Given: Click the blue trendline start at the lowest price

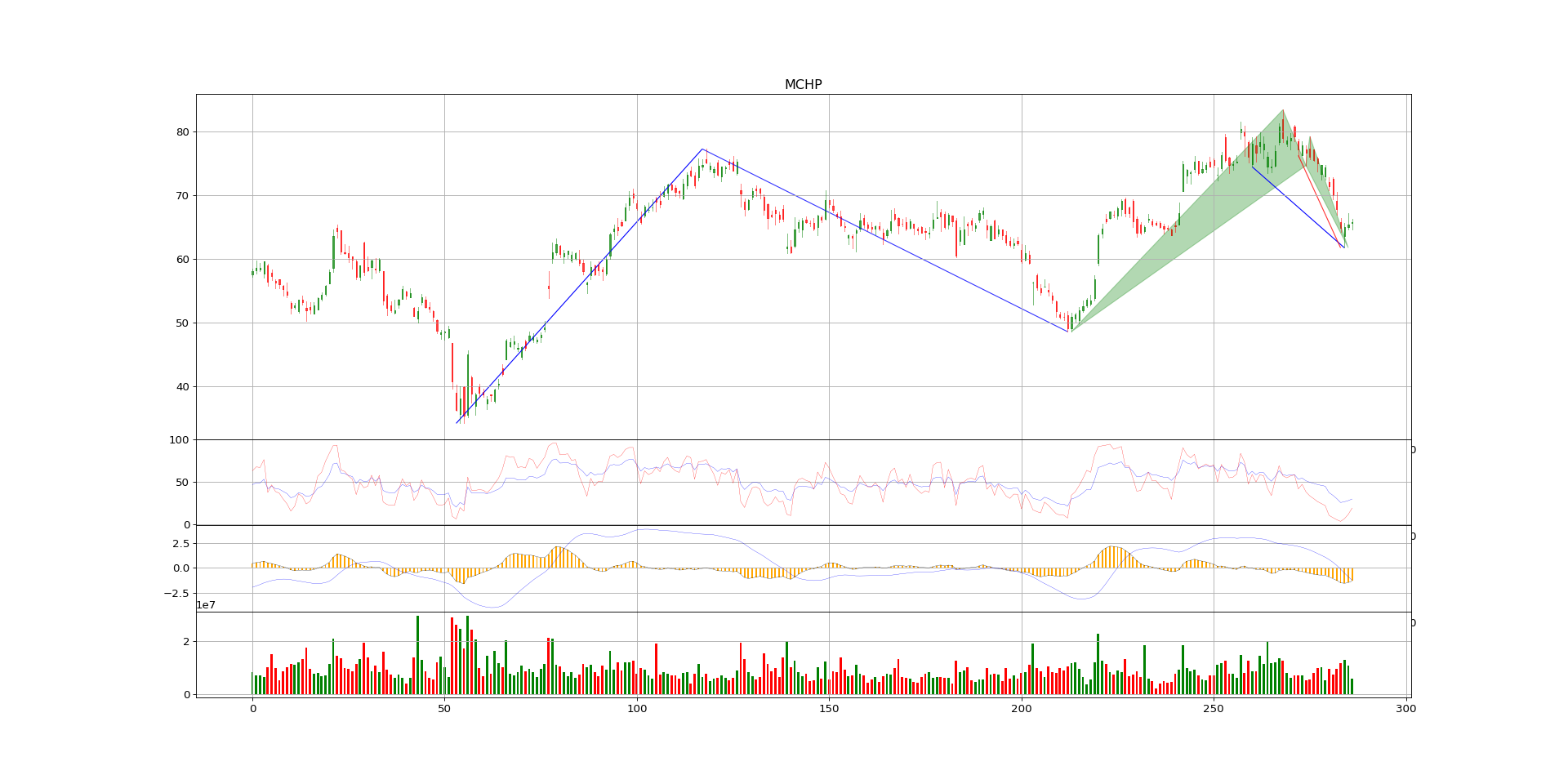Looking at the screenshot, I should [x=457, y=422].
